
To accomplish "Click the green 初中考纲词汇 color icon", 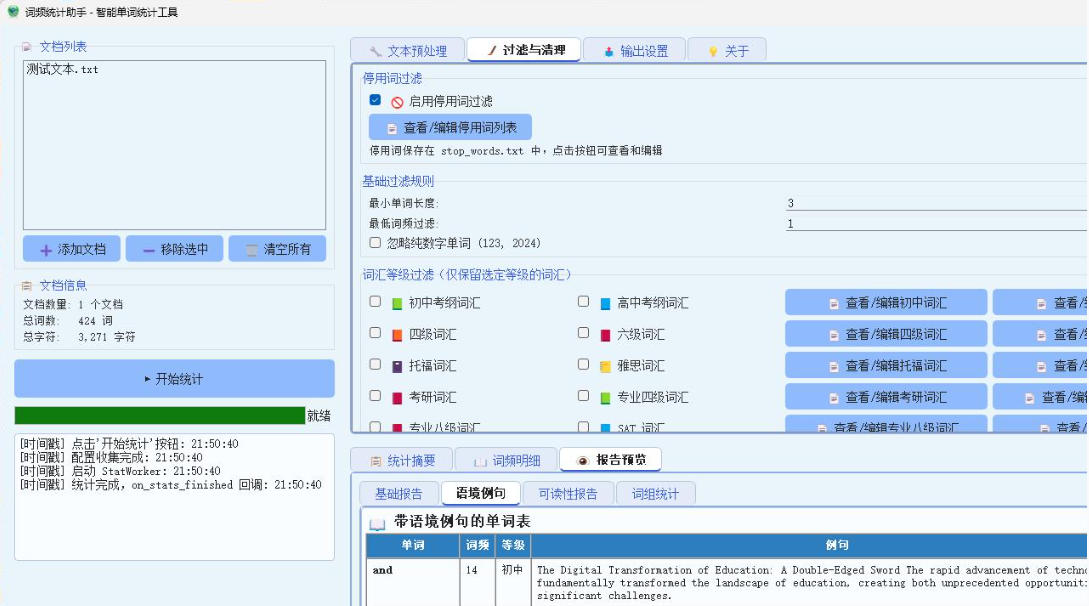I will 397,304.
